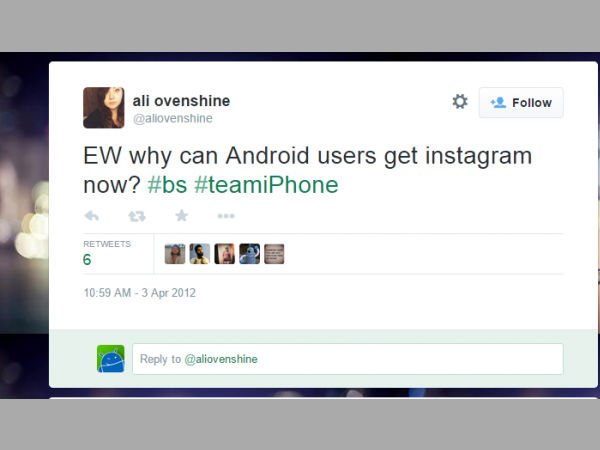Open the #teamiPhone hashtag

[266, 185]
